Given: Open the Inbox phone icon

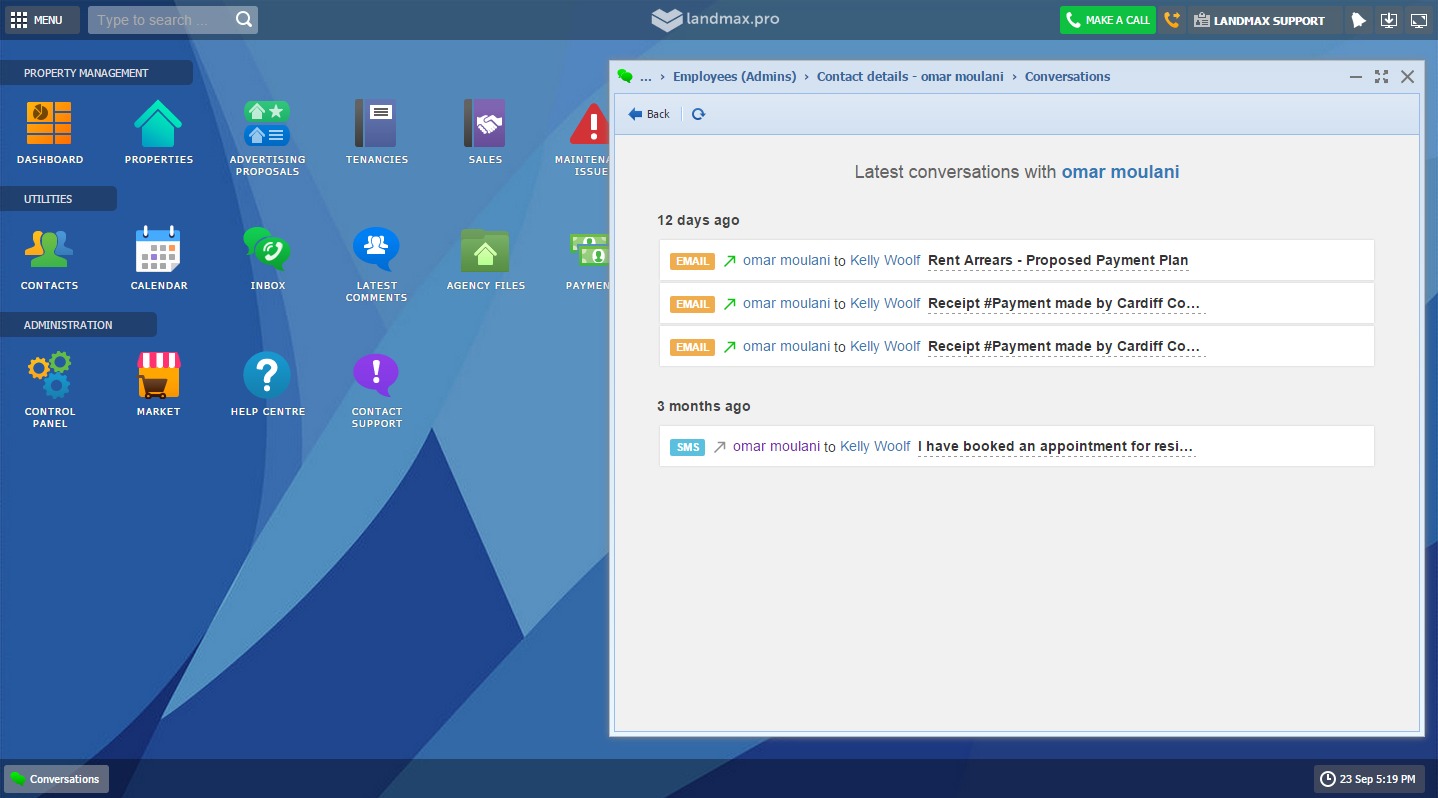Looking at the screenshot, I should (x=267, y=250).
